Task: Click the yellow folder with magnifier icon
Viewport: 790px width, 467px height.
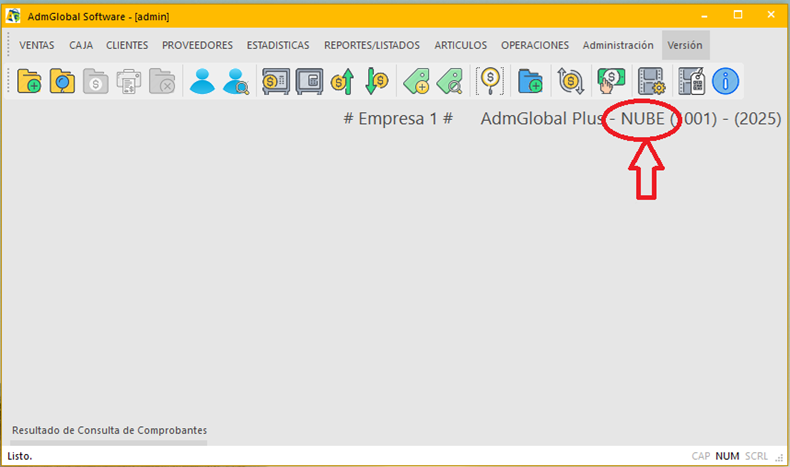Action: coord(62,81)
